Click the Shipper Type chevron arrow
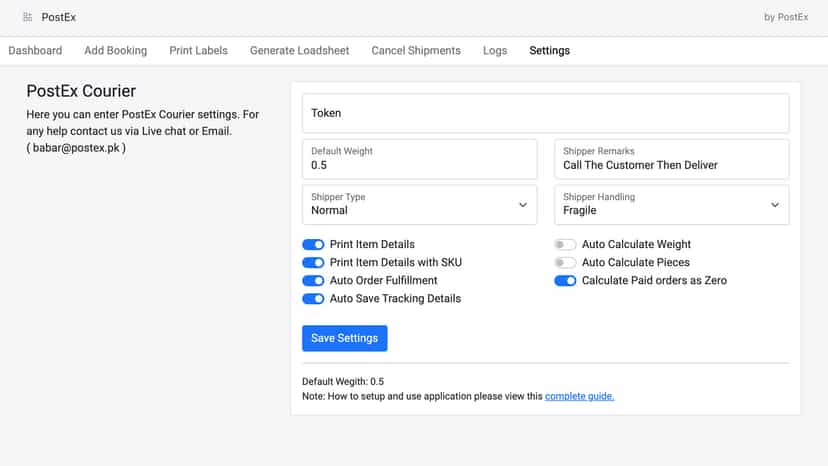The height and width of the screenshot is (466, 828). 523,205
